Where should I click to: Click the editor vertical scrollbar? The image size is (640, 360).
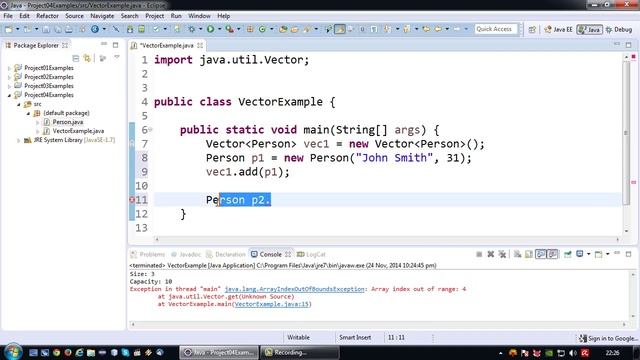[x=626, y=133]
